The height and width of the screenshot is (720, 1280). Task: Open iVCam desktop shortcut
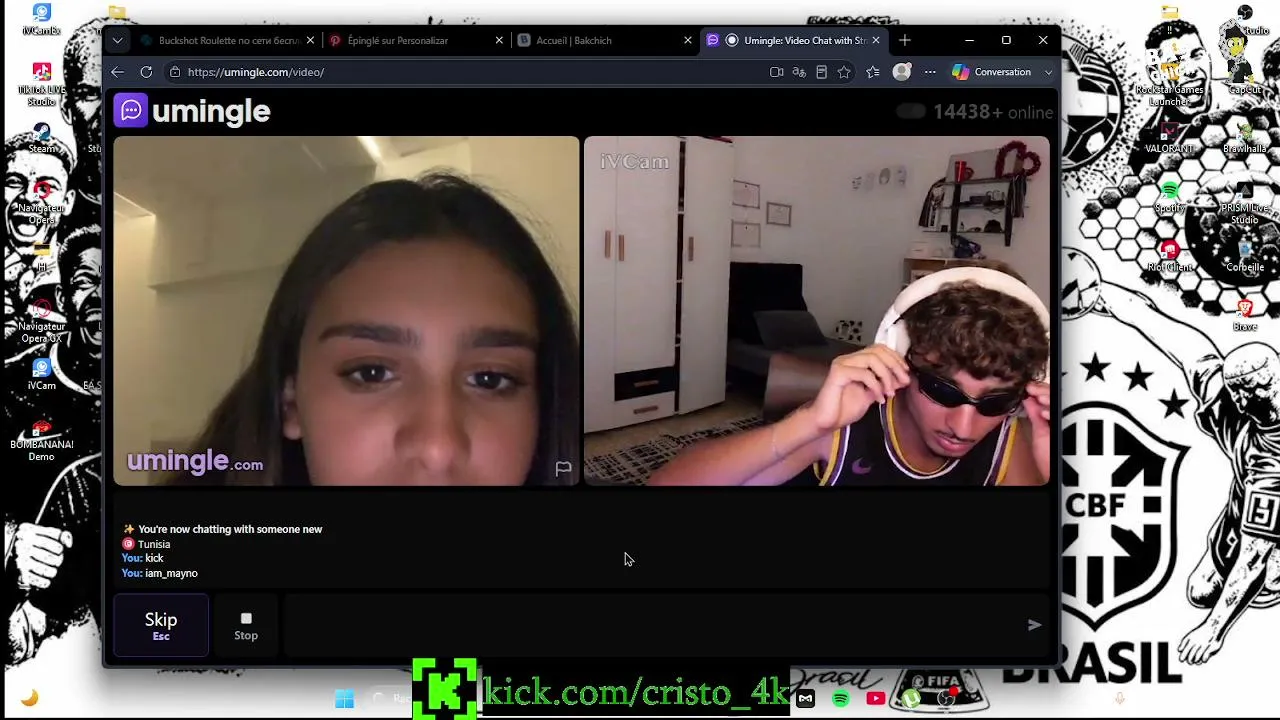pyautogui.click(x=42, y=373)
